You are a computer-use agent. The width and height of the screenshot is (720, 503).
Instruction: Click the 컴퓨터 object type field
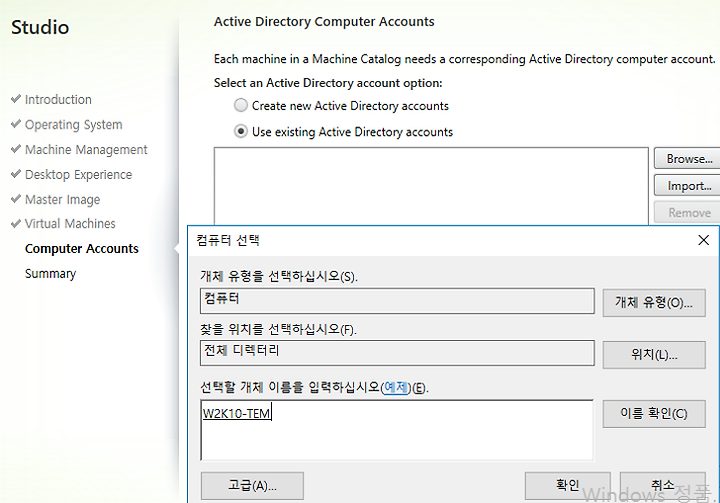point(397,301)
